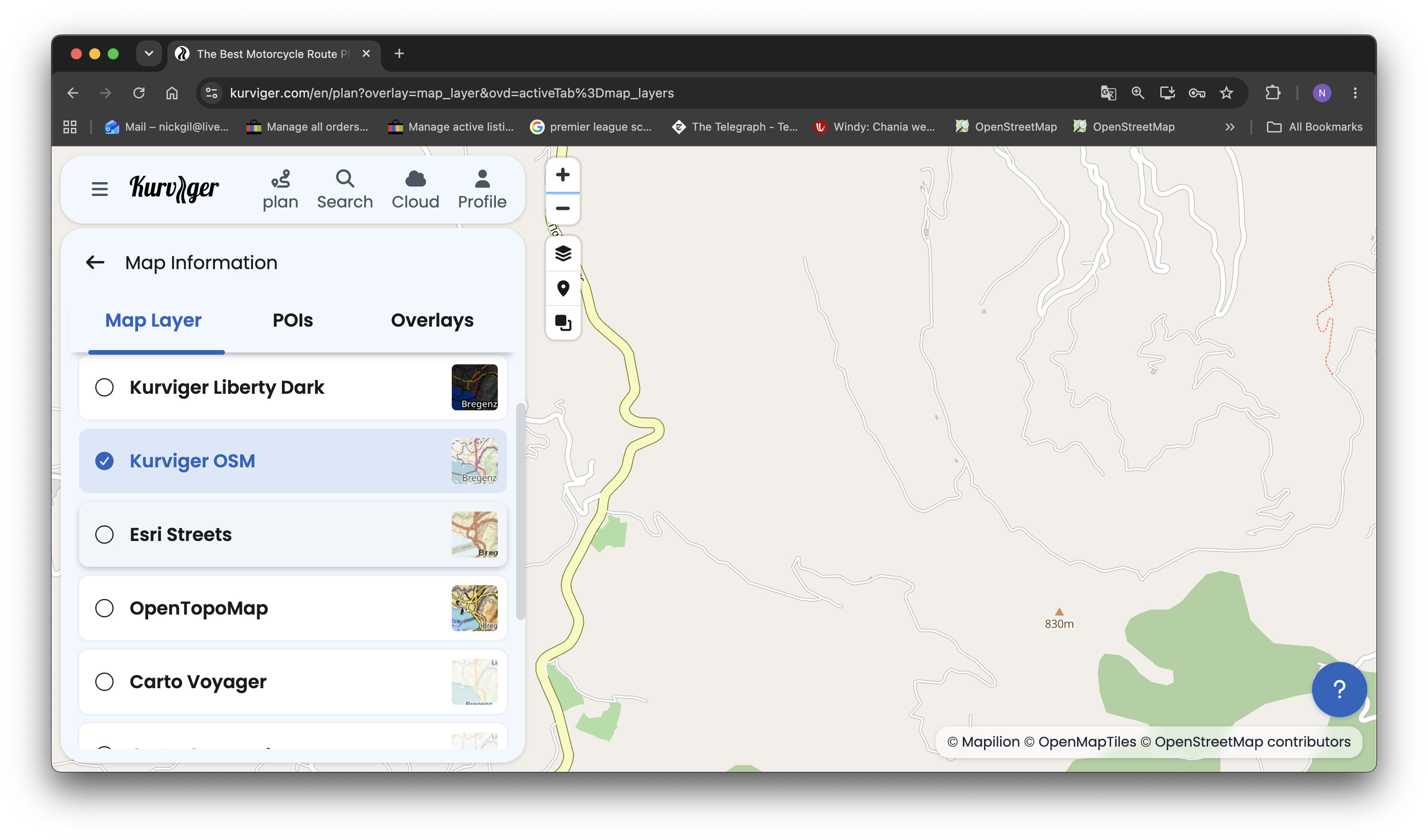Open the Manage all orders bookmark
The width and height of the screenshot is (1428, 840).
[x=307, y=127]
